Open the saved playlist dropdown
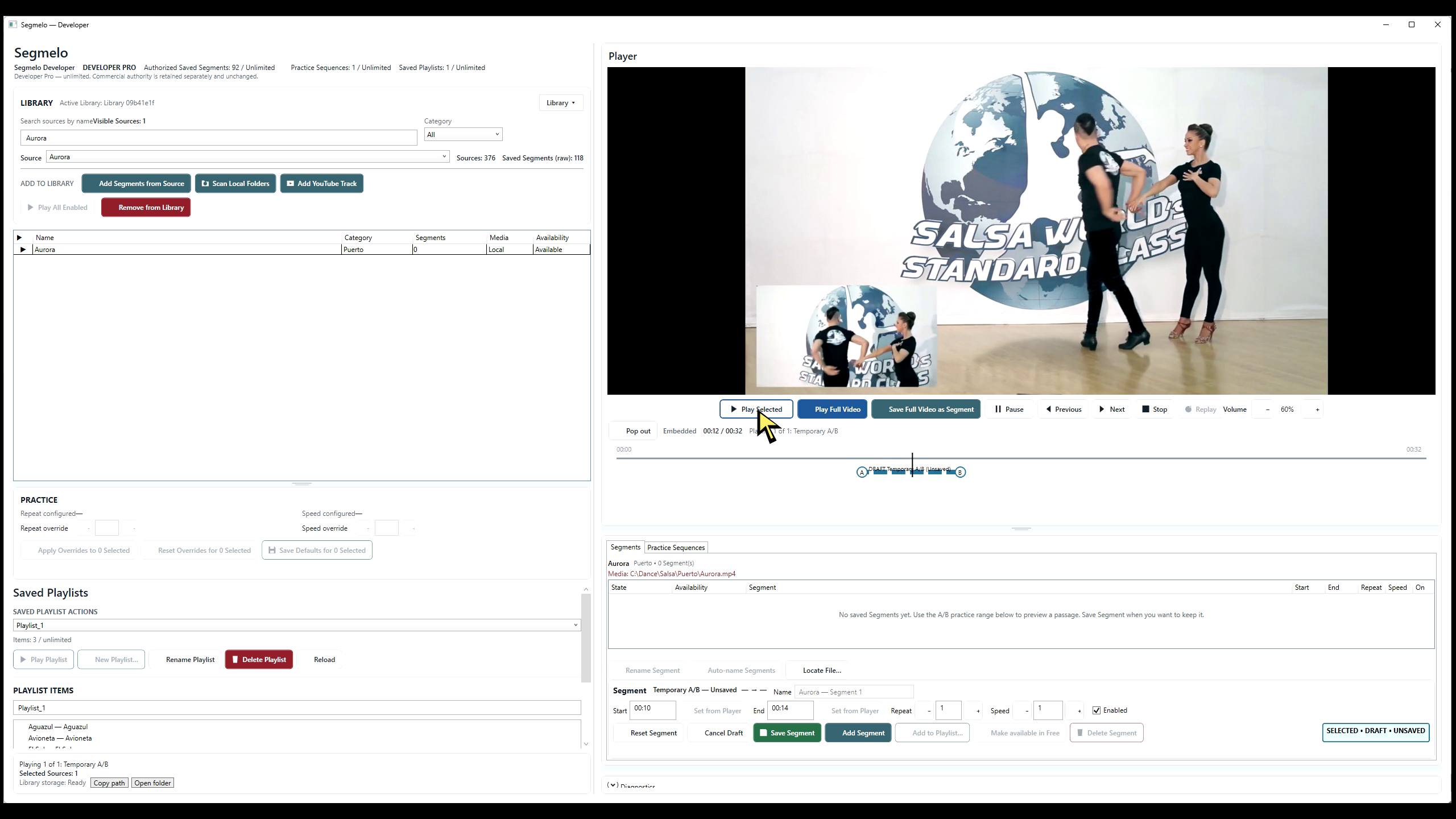This screenshot has width=1456, height=819. (x=297, y=625)
